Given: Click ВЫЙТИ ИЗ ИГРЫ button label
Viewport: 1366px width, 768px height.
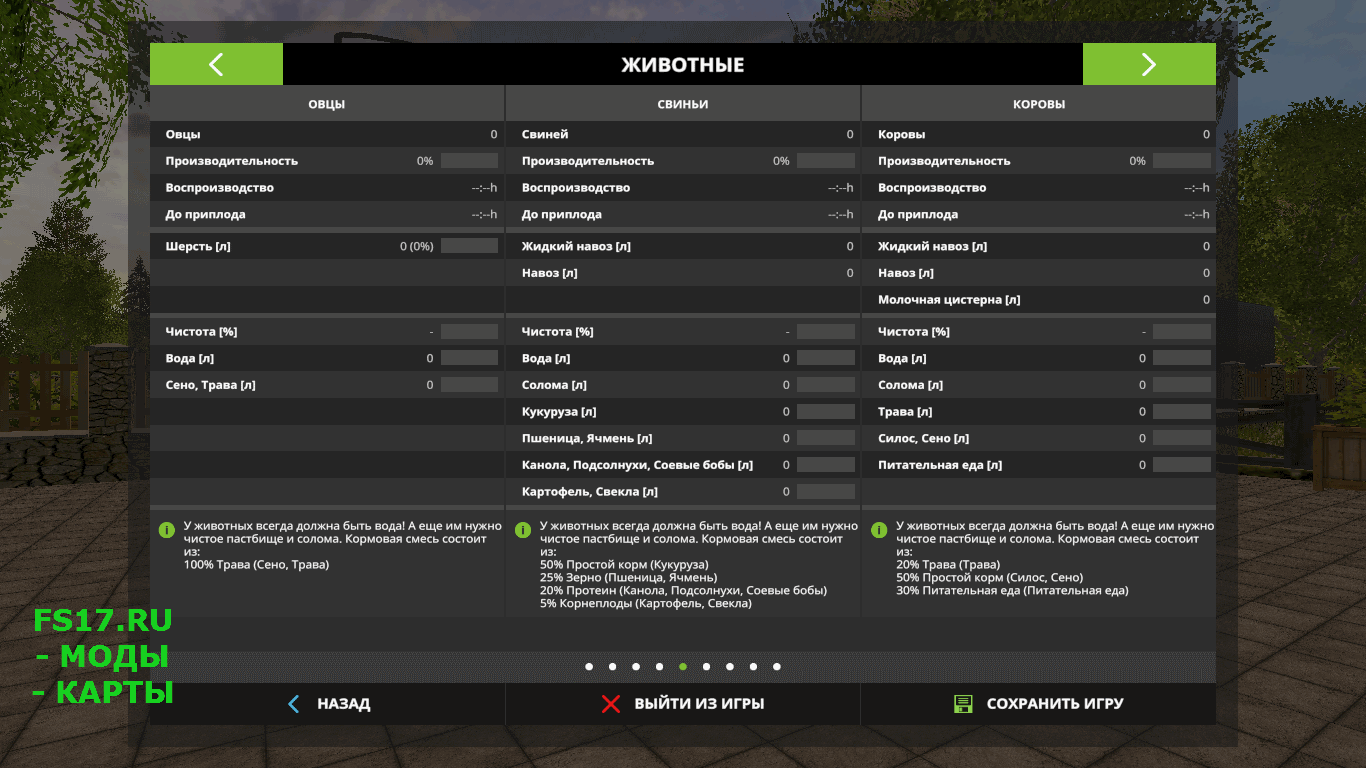Looking at the screenshot, I should tap(699, 704).
